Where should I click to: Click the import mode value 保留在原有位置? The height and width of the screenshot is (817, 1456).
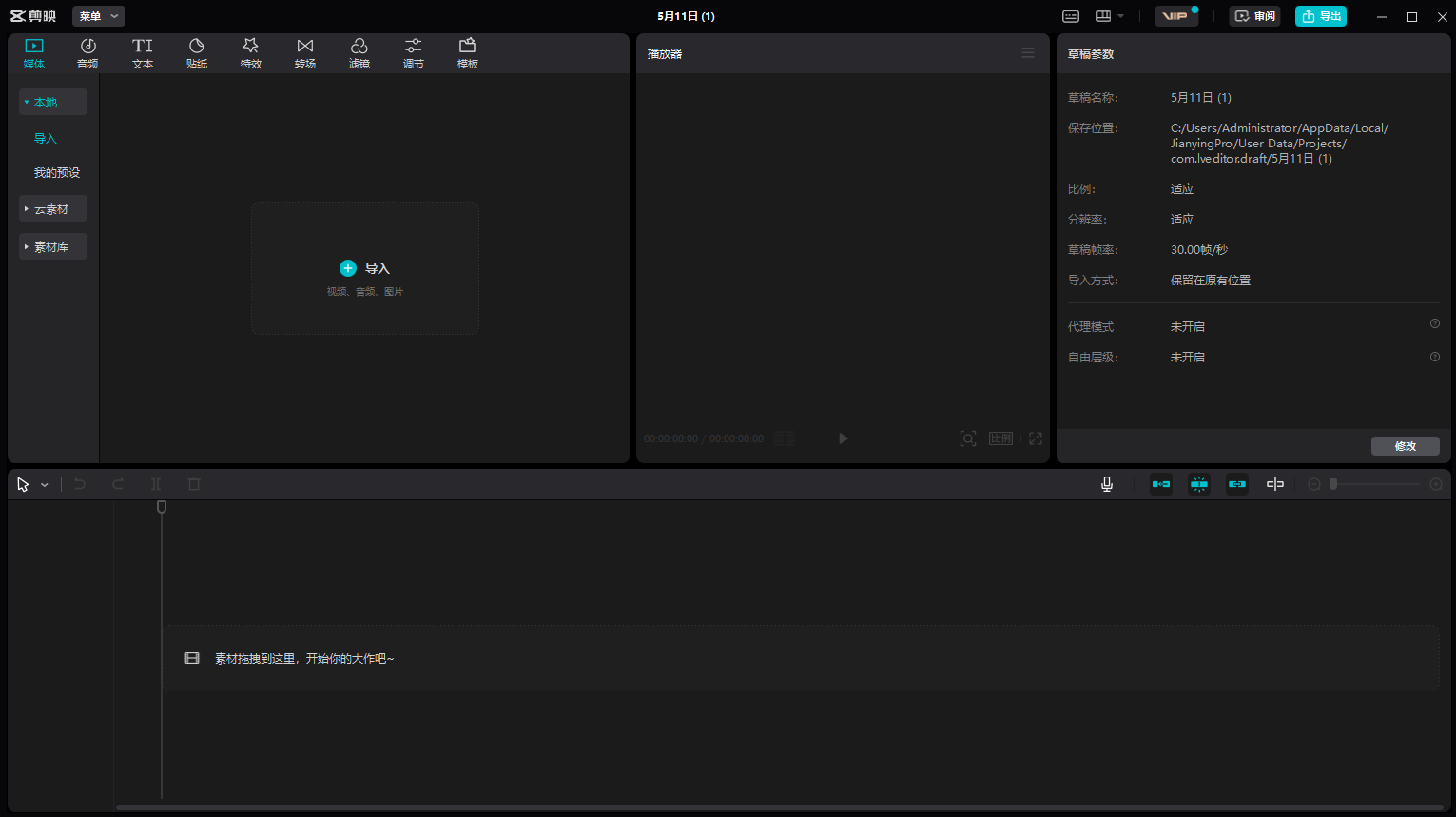pyautogui.click(x=1211, y=280)
